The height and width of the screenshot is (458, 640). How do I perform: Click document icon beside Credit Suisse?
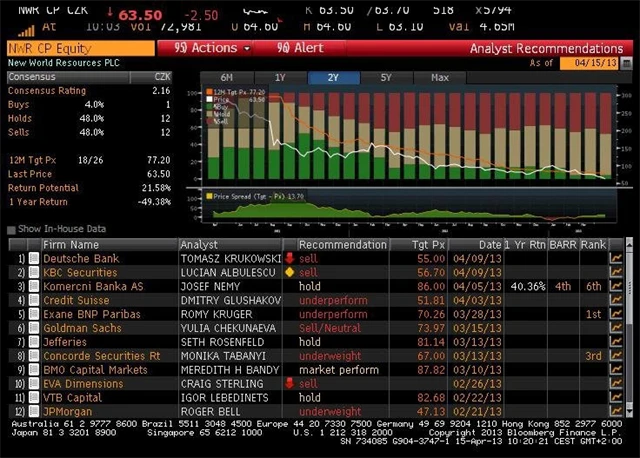tap(33, 300)
